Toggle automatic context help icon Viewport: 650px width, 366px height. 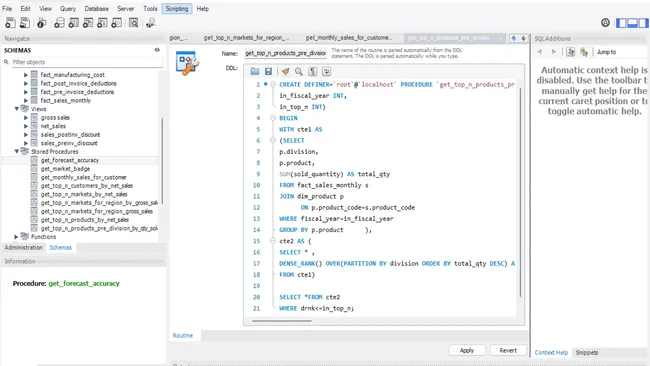(x=584, y=52)
